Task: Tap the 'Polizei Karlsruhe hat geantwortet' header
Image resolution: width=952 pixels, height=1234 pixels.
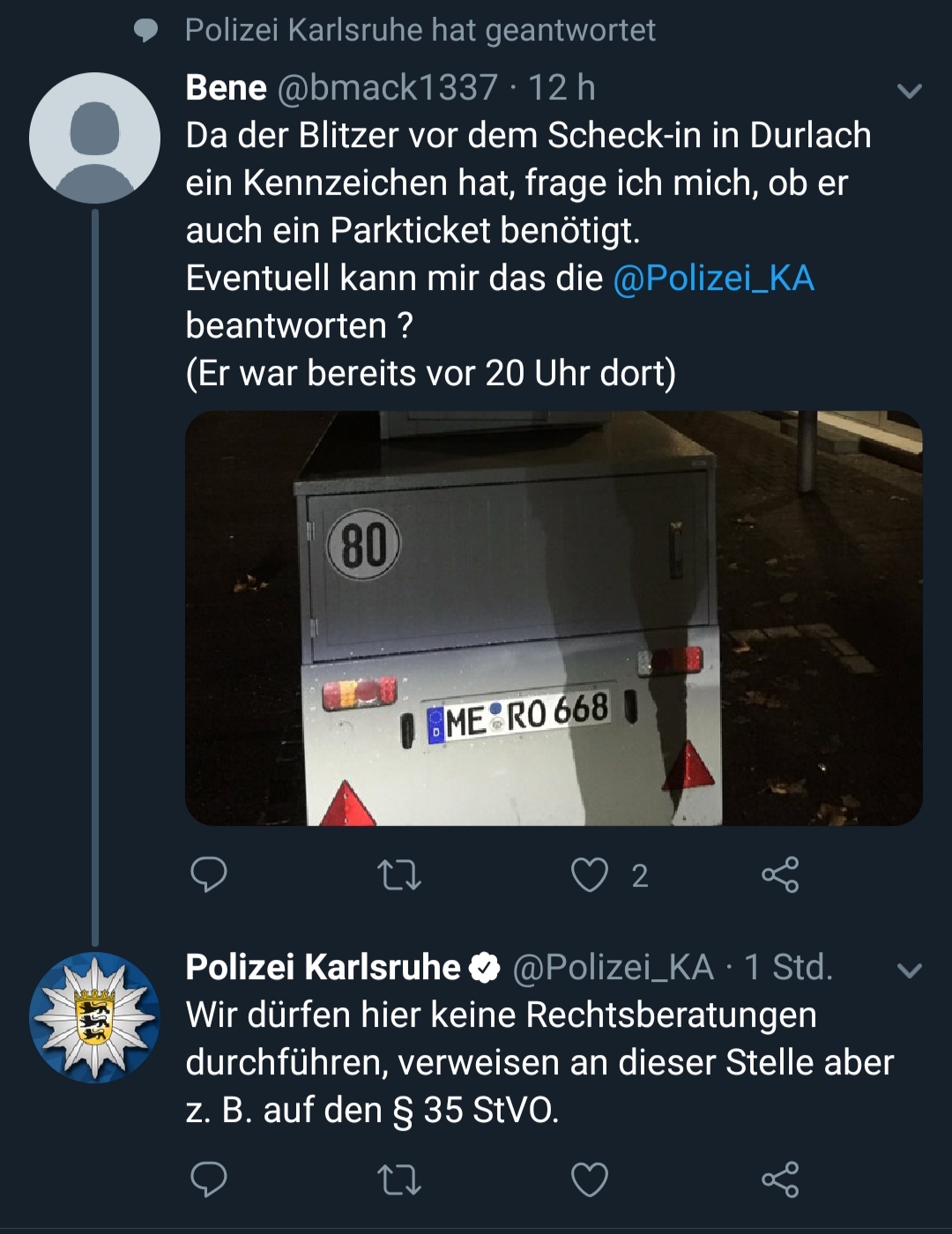Action: coord(420,31)
